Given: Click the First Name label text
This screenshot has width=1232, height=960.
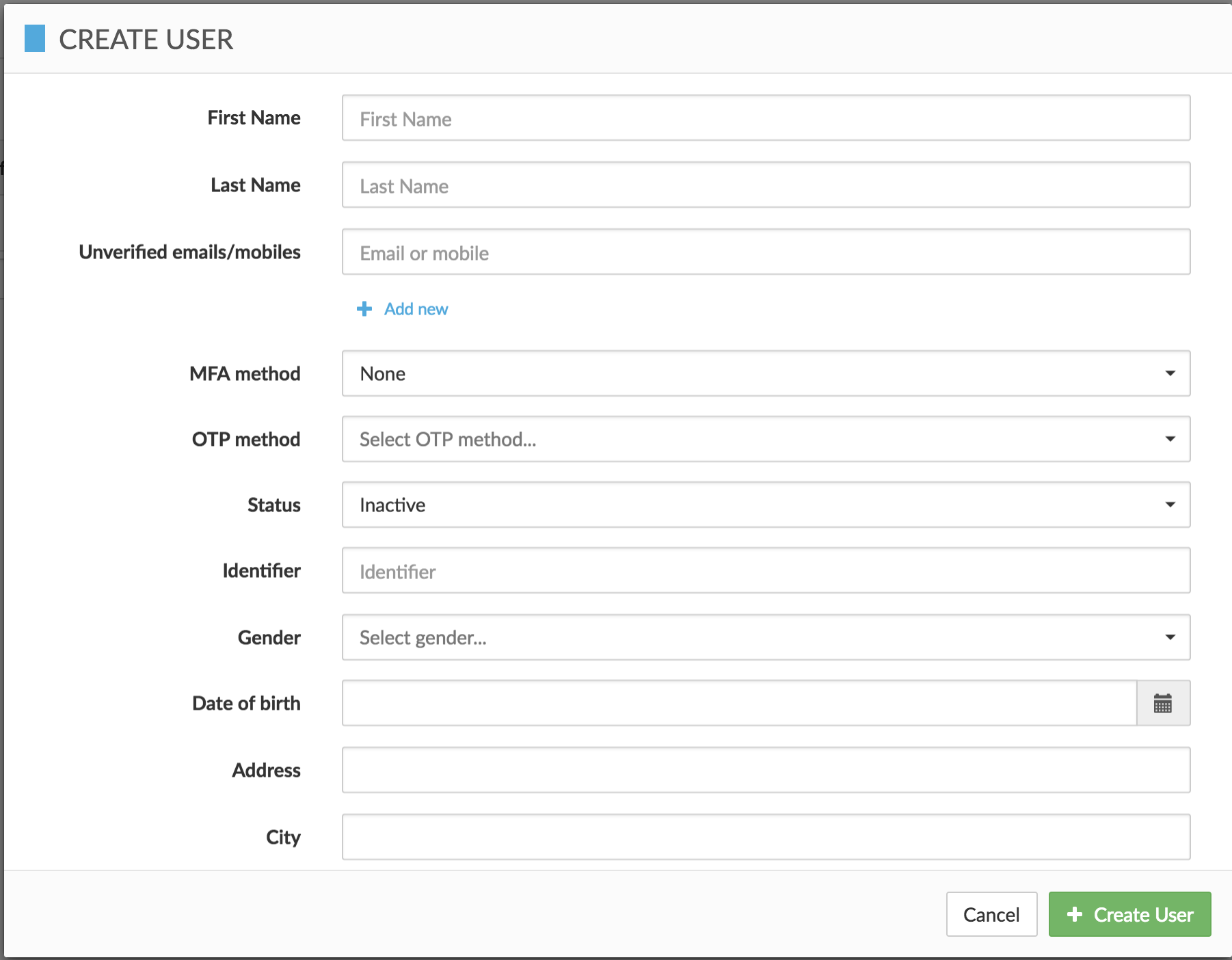Looking at the screenshot, I should click(254, 118).
